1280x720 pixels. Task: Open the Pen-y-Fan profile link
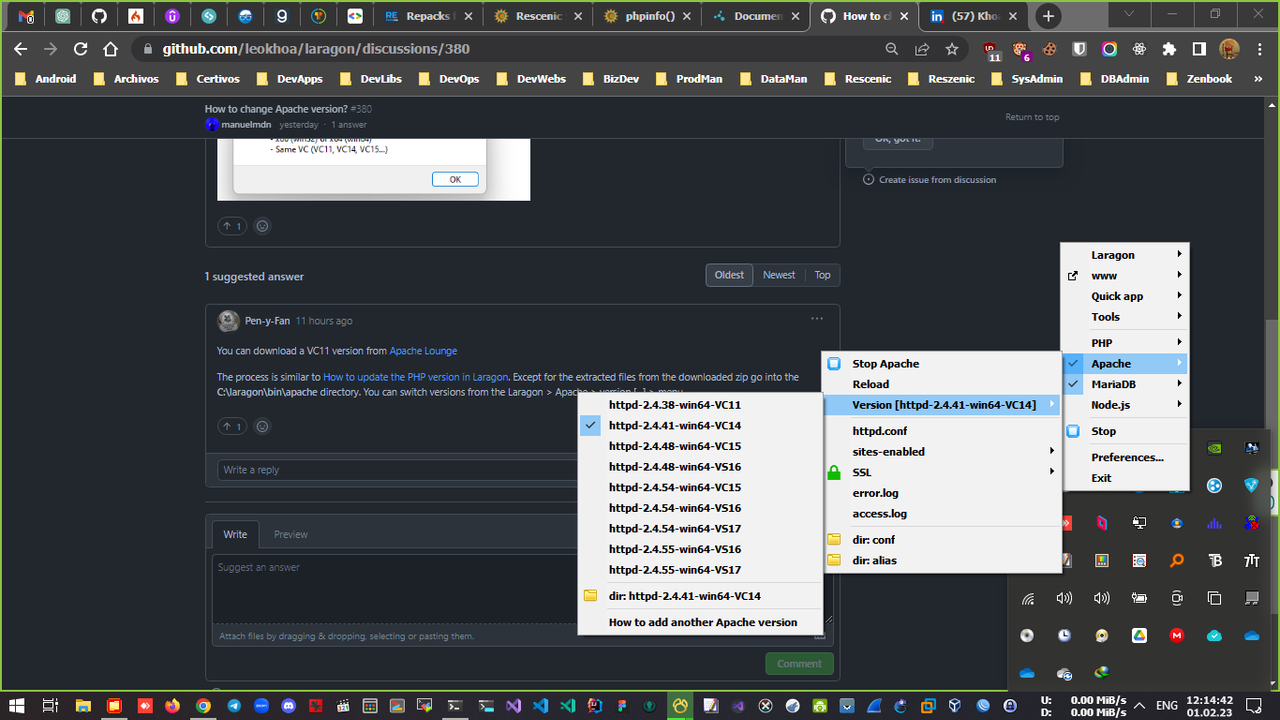click(x=267, y=321)
